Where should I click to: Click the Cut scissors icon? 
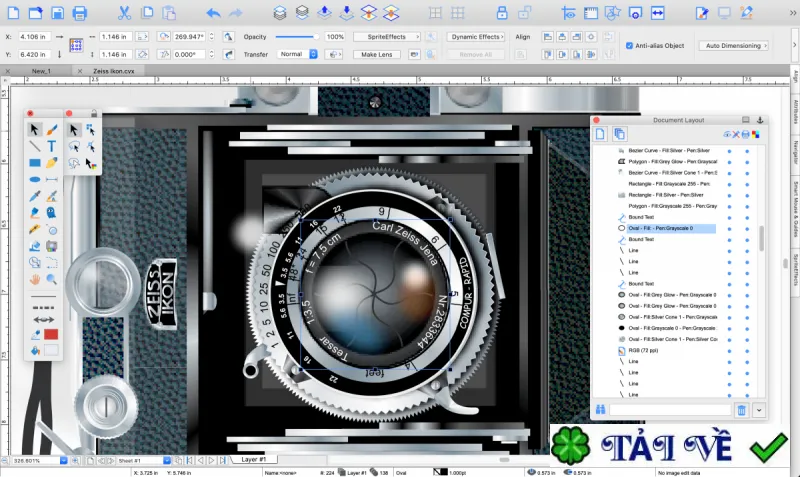pos(124,13)
